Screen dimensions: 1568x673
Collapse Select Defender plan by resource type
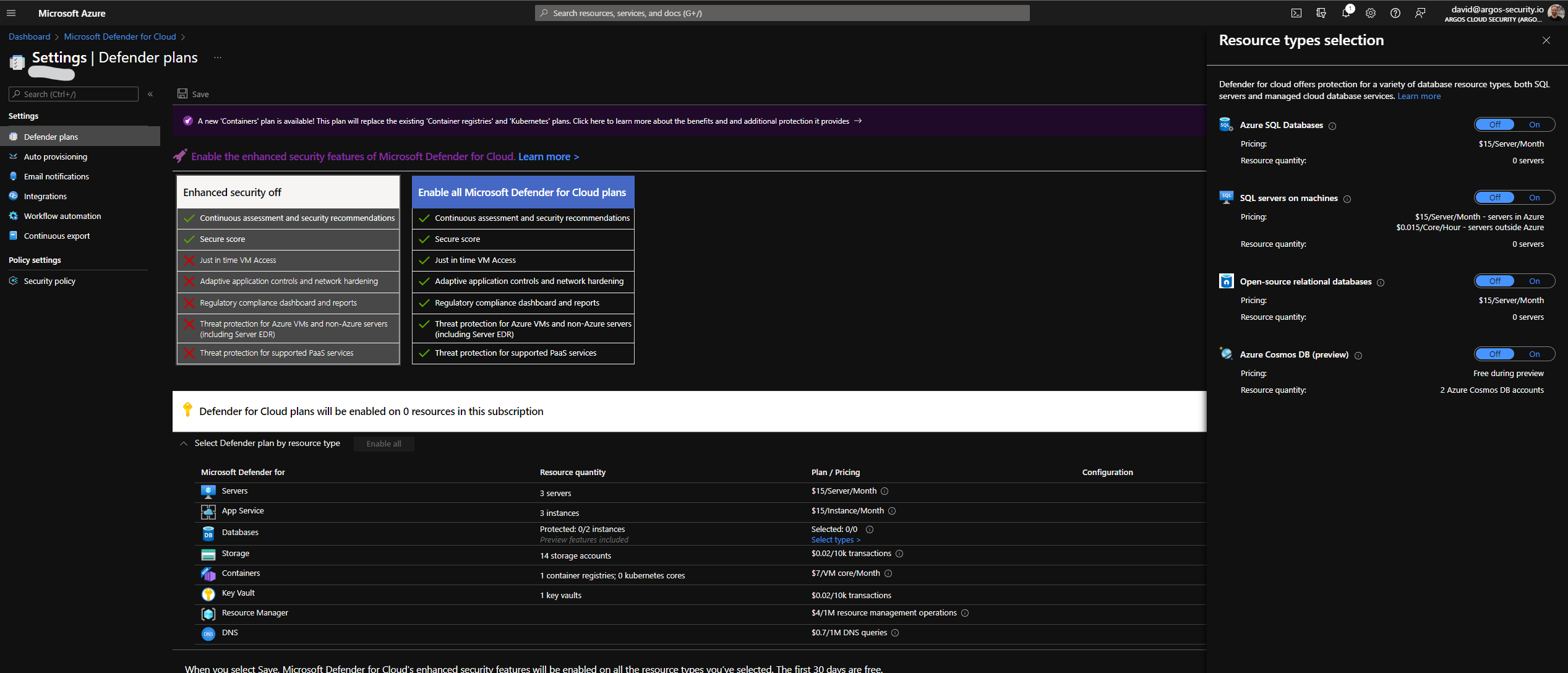click(x=184, y=444)
